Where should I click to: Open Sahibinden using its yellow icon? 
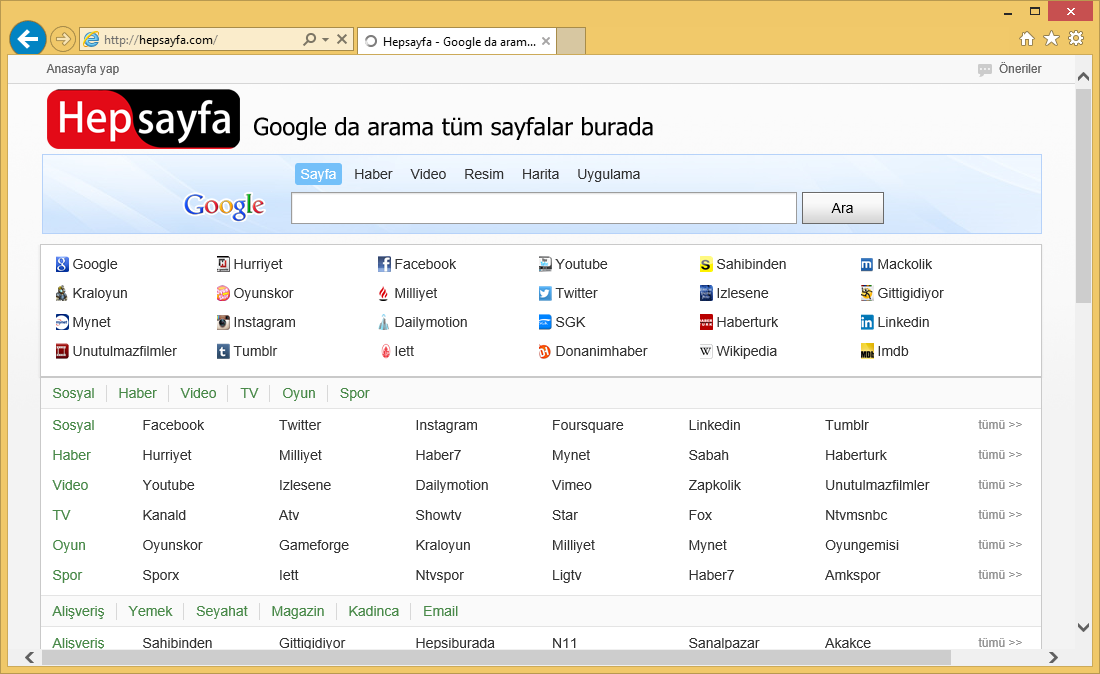[706, 263]
